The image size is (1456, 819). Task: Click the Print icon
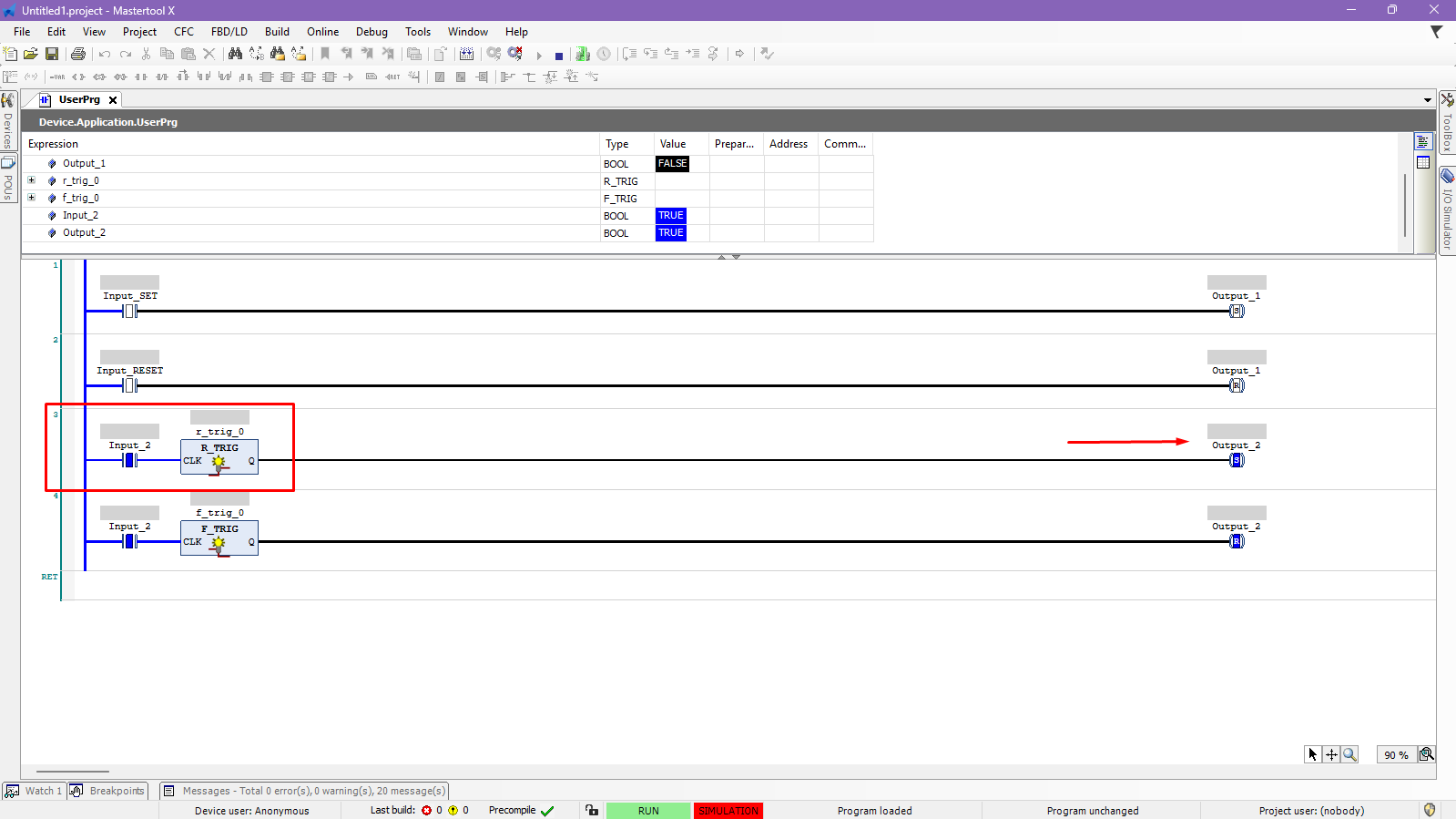pos(78,54)
